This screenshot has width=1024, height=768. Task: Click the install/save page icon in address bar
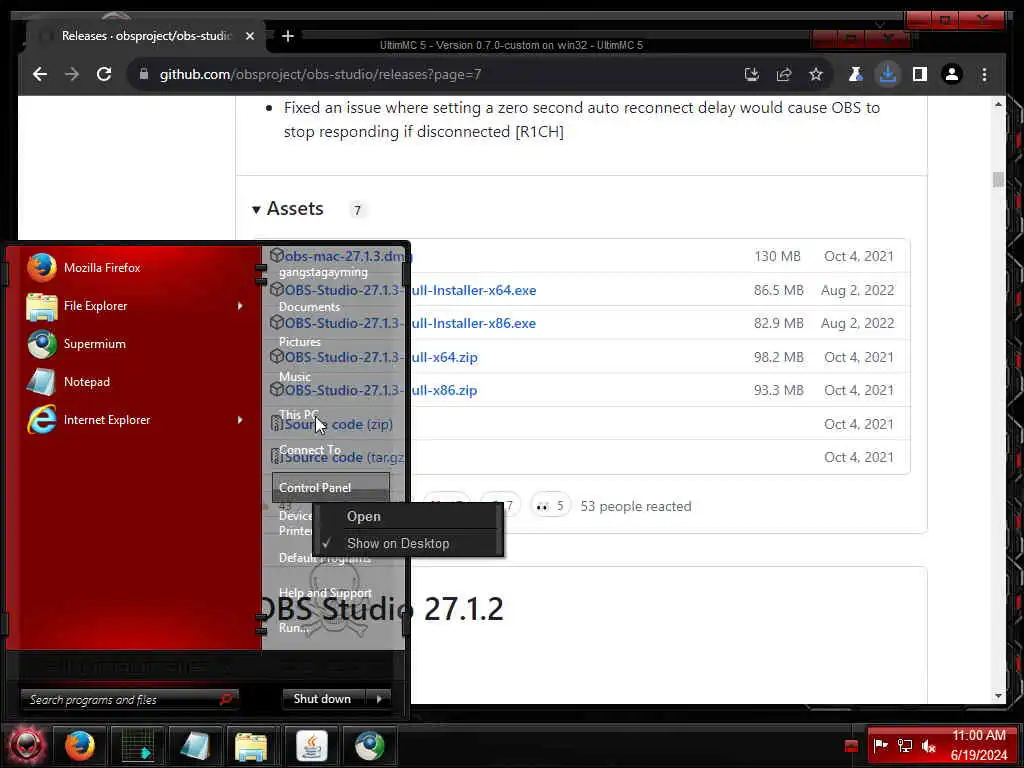[x=752, y=74]
